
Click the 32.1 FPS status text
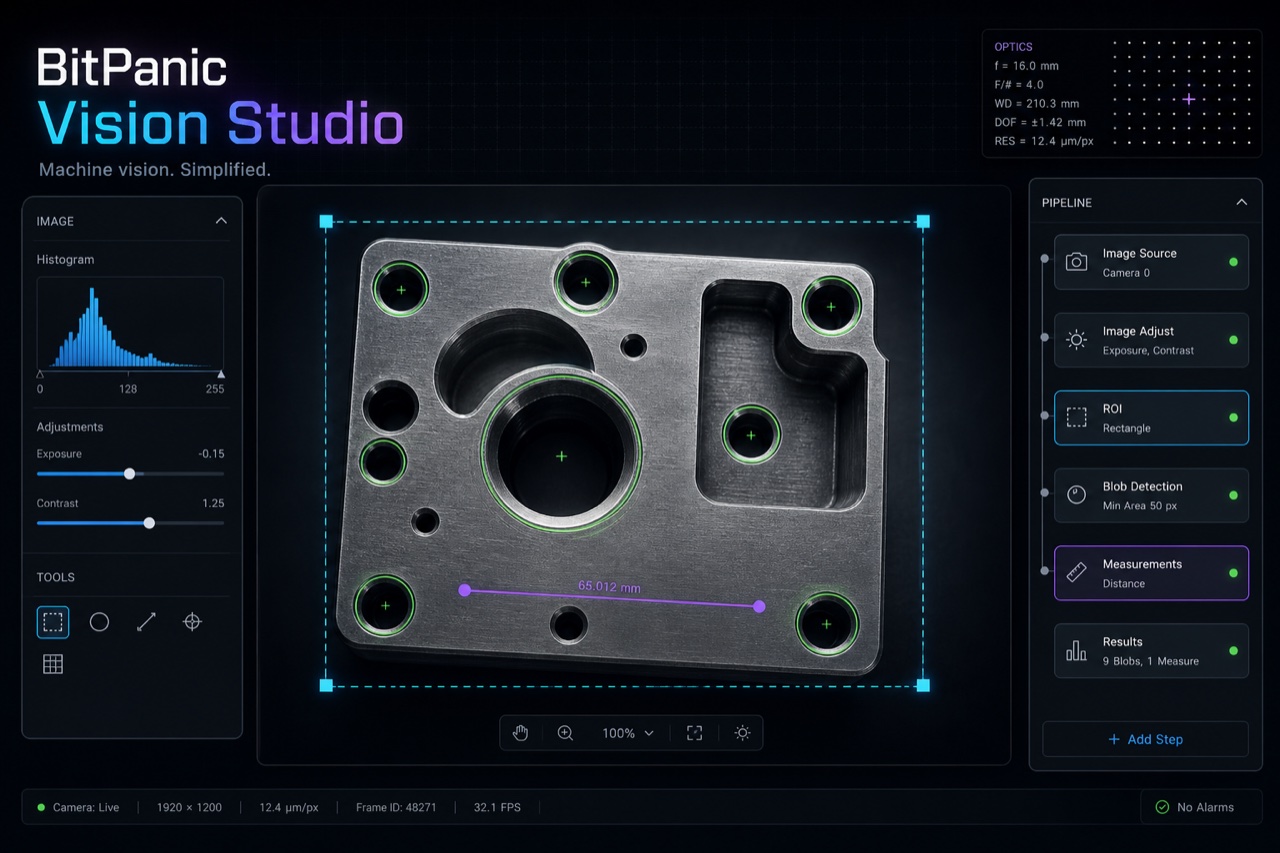[497, 807]
